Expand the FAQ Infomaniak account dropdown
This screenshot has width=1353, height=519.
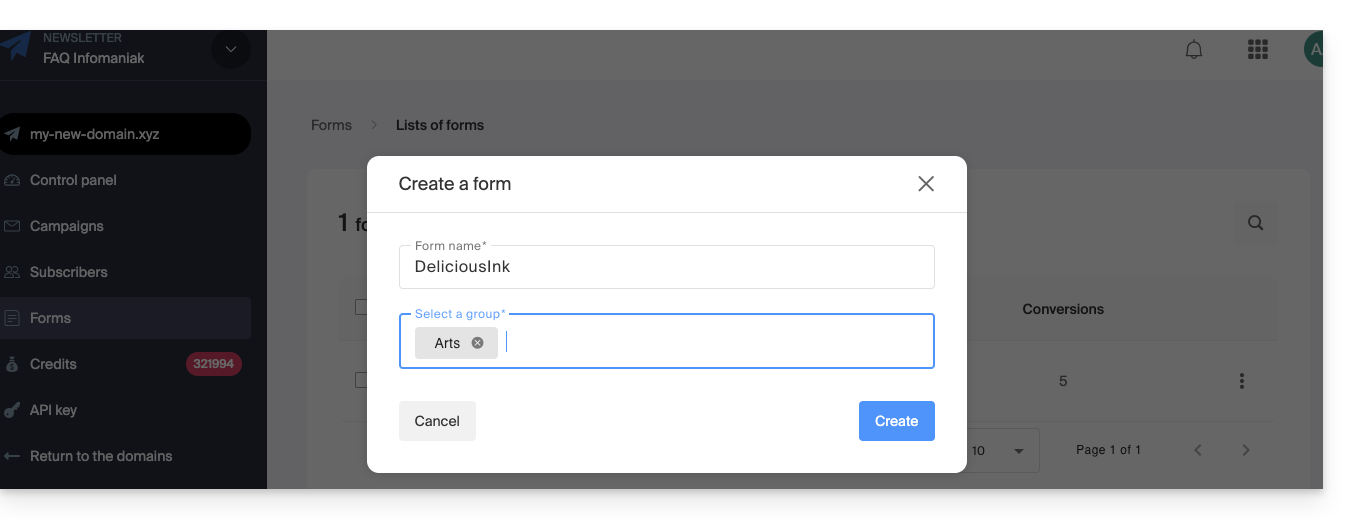point(231,50)
